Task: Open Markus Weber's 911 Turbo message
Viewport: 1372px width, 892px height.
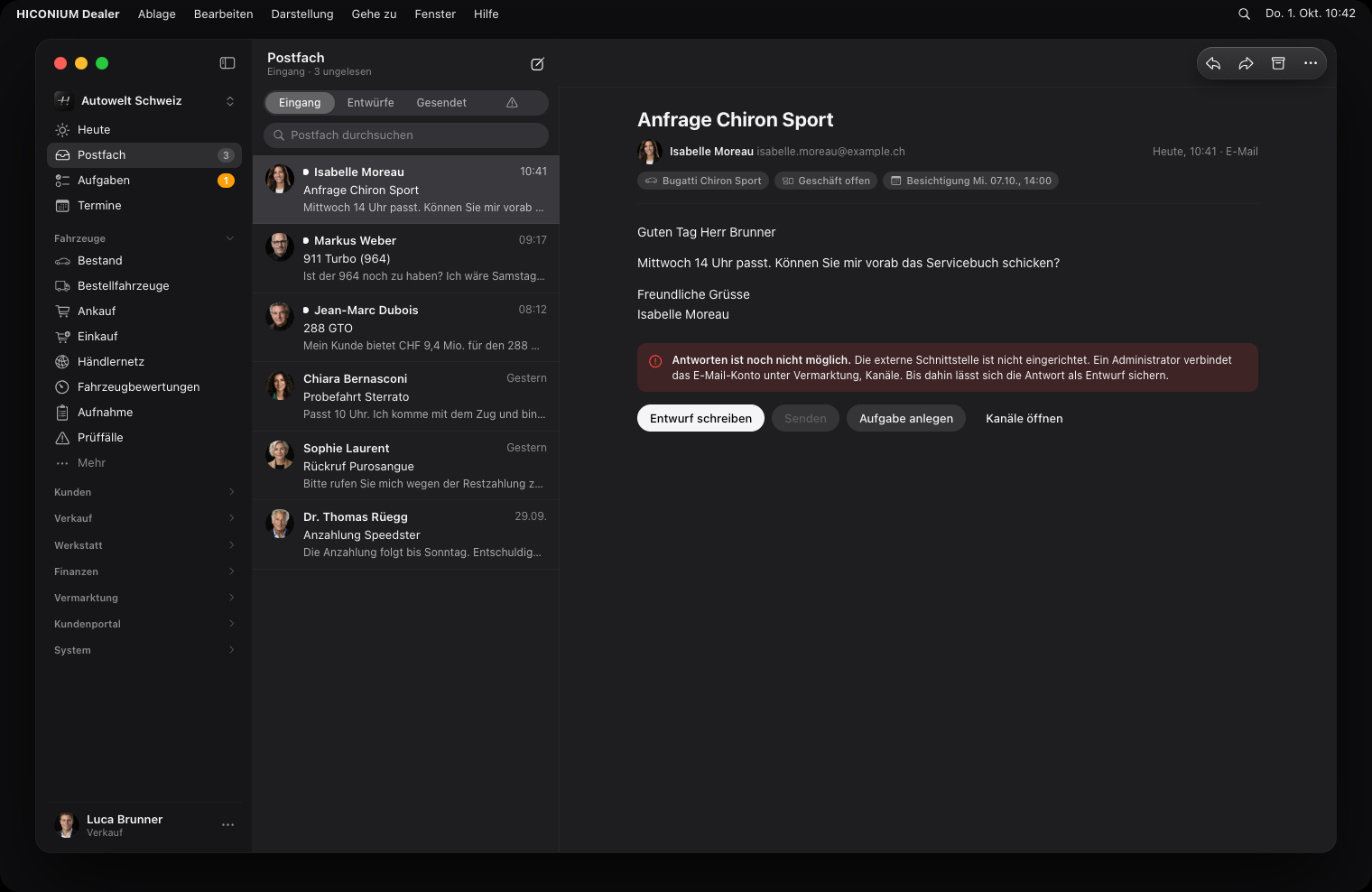Action: [x=406, y=258]
